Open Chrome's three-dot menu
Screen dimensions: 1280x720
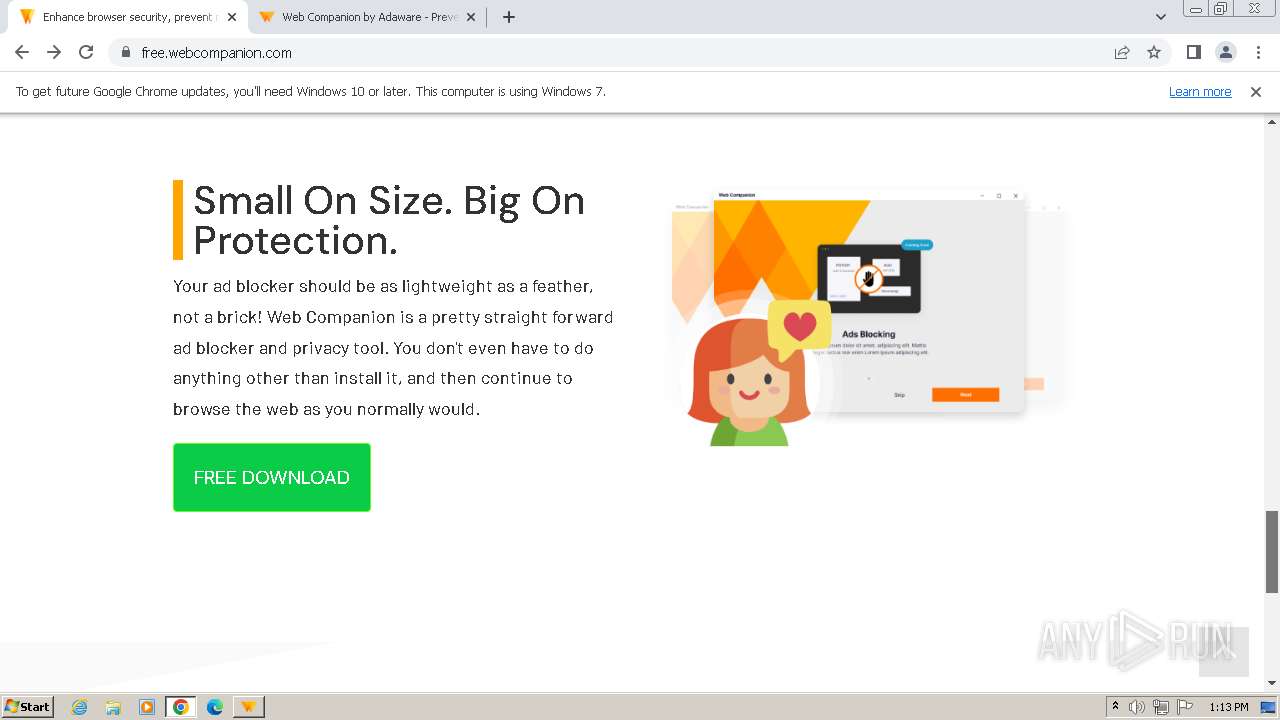1259,52
